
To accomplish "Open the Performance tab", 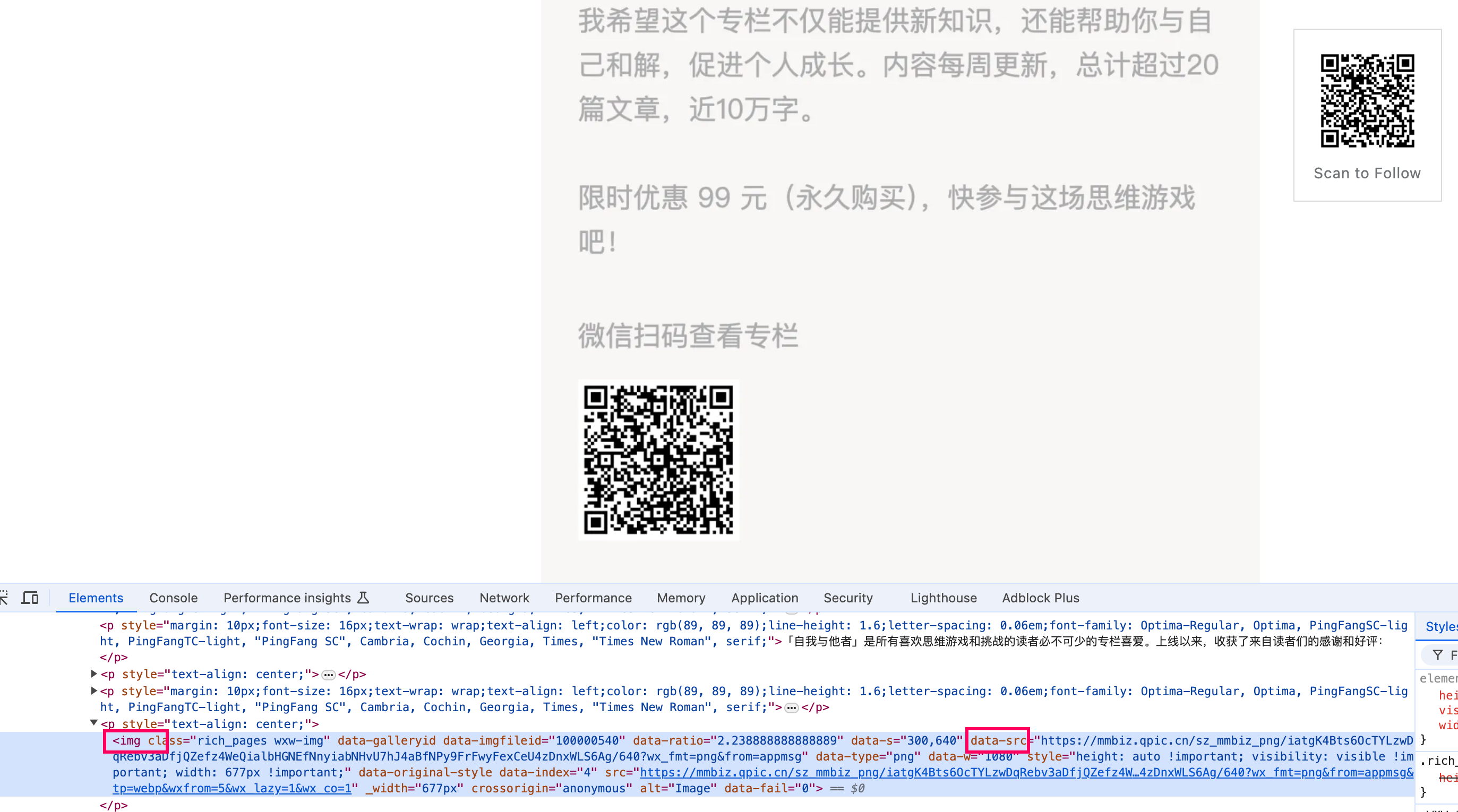I will click(x=593, y=598).
